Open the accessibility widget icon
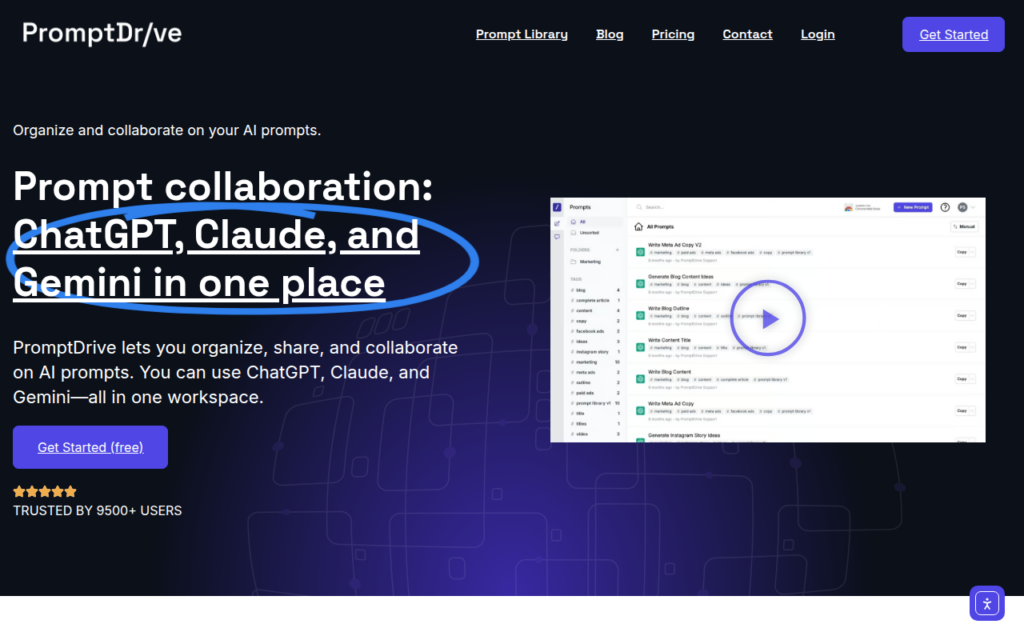1024x640 pixels. [987, 603]
